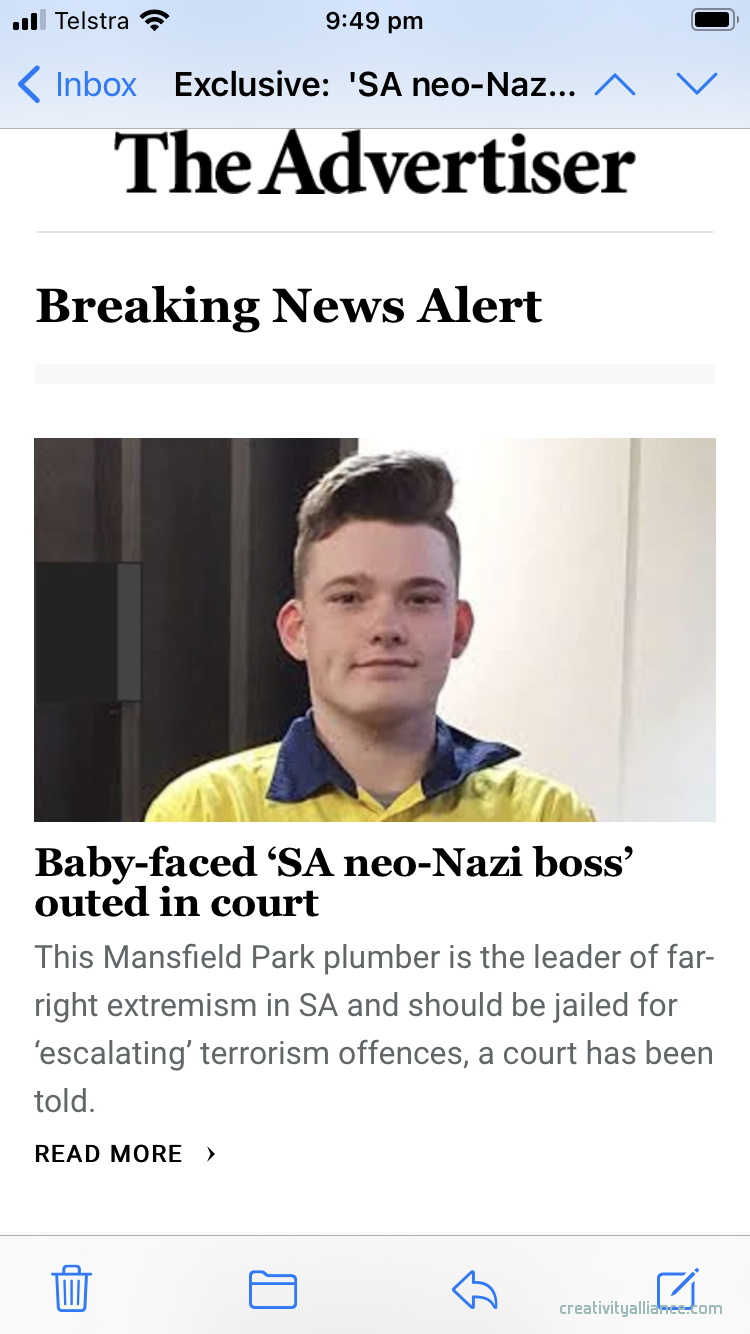Tap the chevron beside READ MORE
This screenshot has height=1334, width=750.
[x=211, y=1154]
